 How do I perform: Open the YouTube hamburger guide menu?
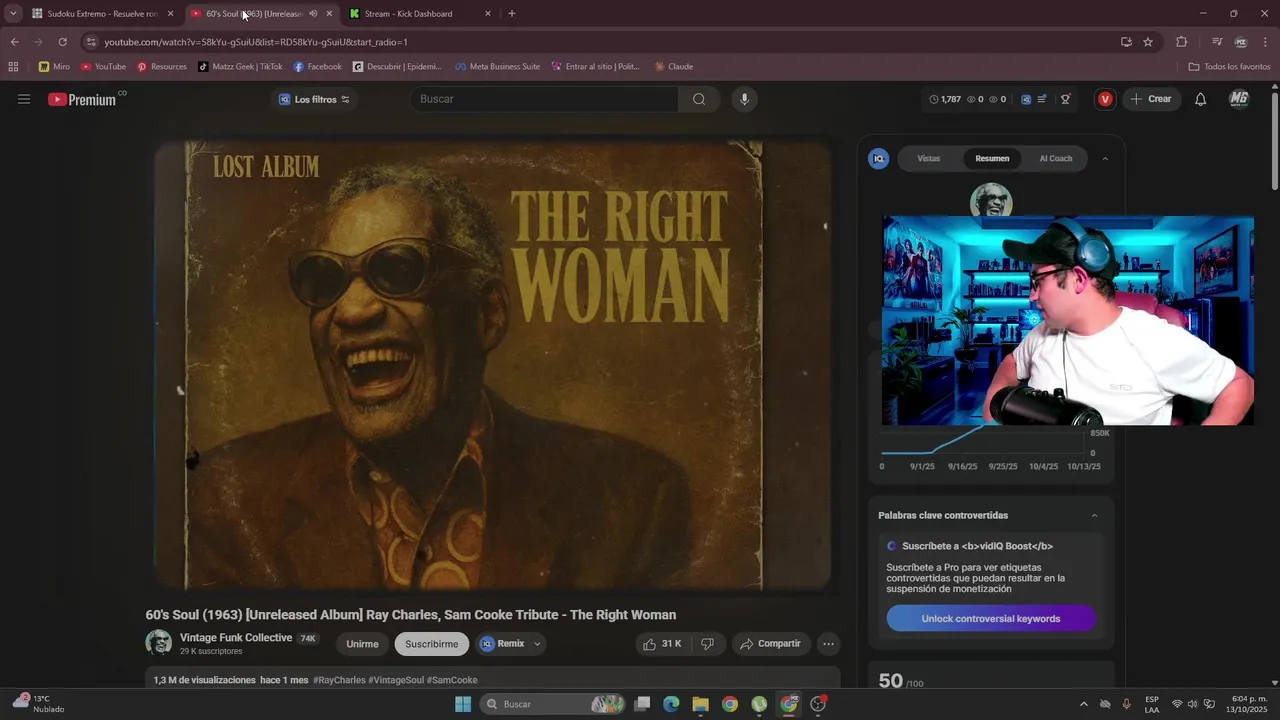coord(24,99)
